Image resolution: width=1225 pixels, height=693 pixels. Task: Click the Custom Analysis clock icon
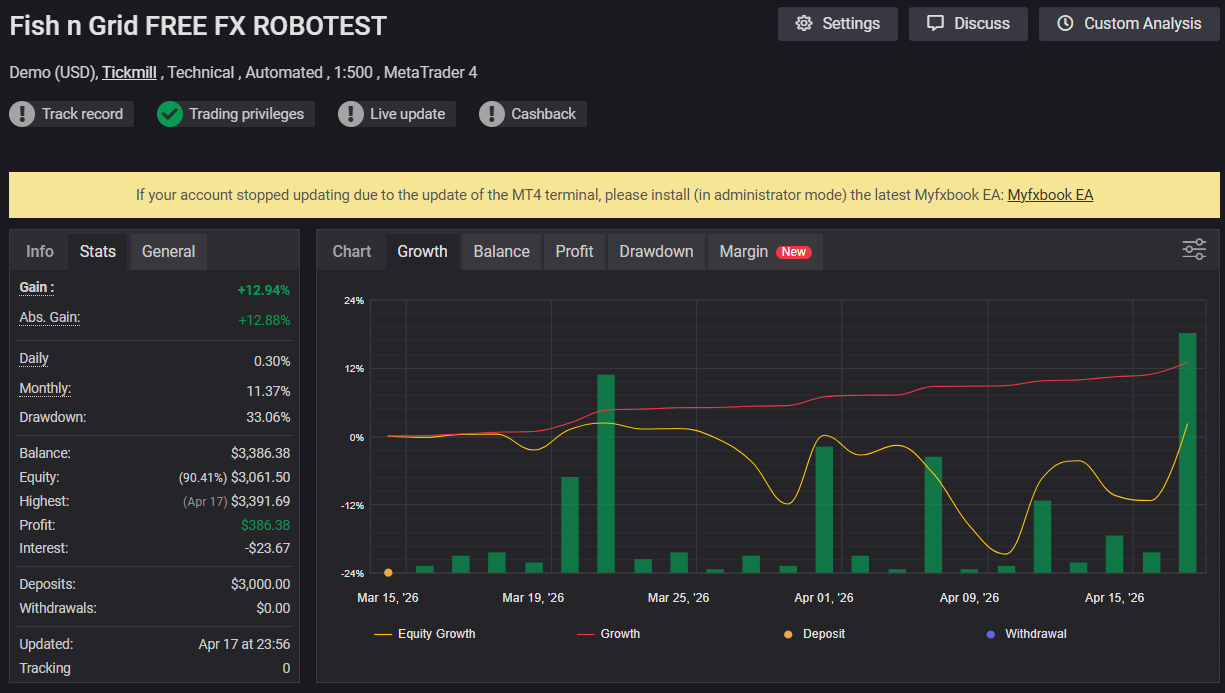pos(1066,24)
